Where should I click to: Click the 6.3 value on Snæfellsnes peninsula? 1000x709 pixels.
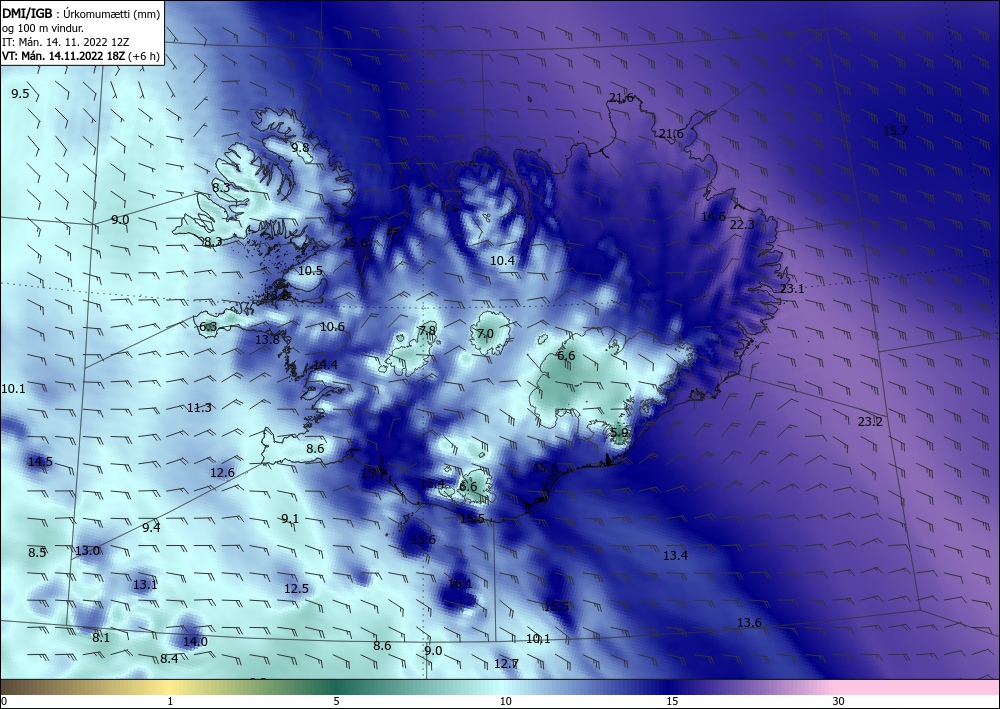pos(208,327)
